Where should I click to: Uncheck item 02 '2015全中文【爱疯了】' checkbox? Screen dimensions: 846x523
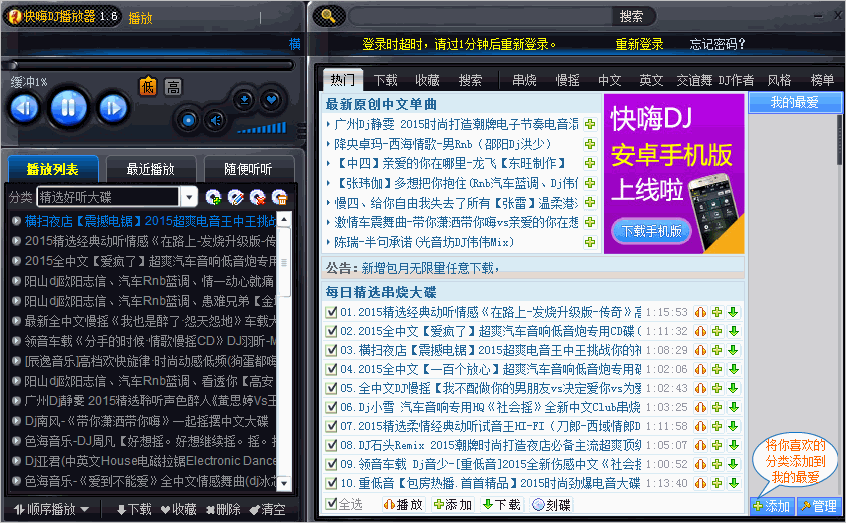pos(331,331)
